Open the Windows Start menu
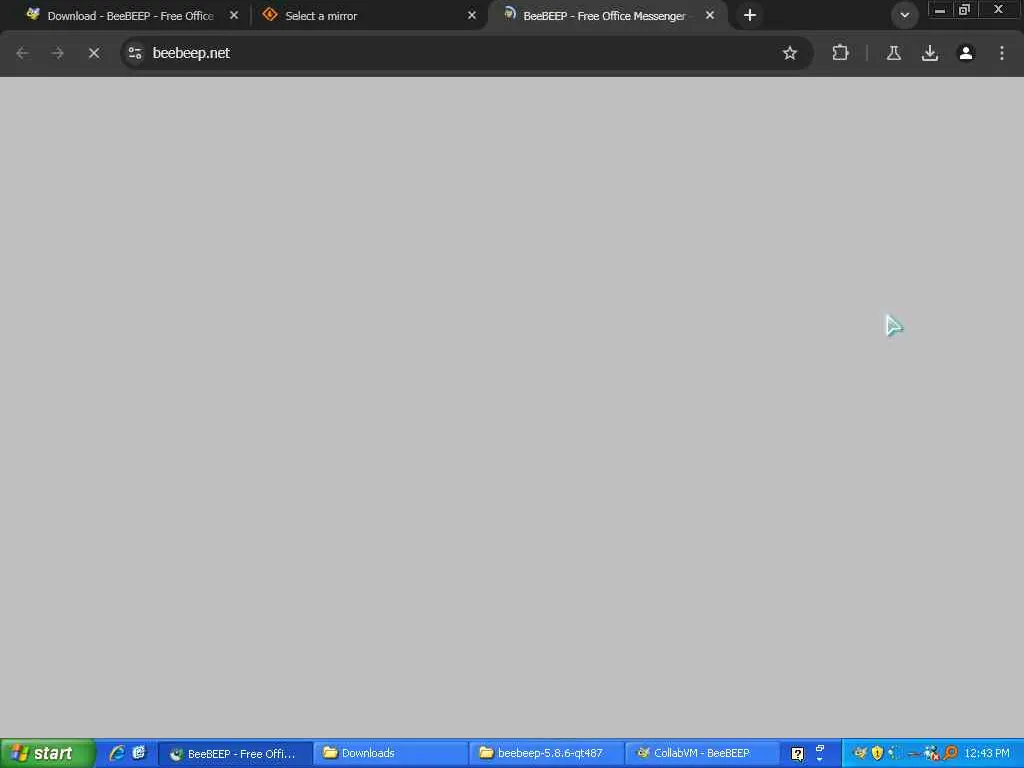 [x=47, y=754]
